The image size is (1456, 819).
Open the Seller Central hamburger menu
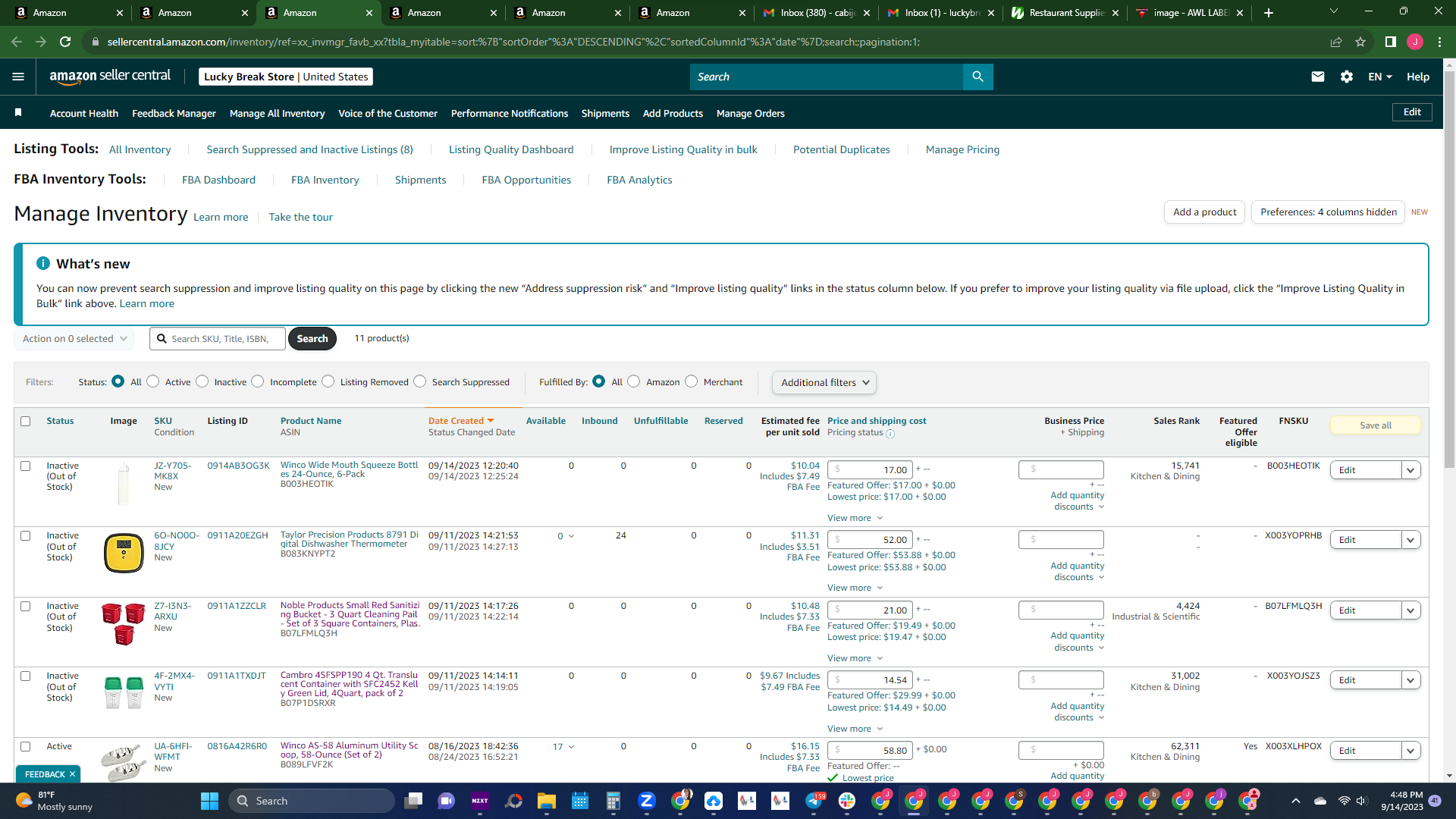click(x=18, y=77)
